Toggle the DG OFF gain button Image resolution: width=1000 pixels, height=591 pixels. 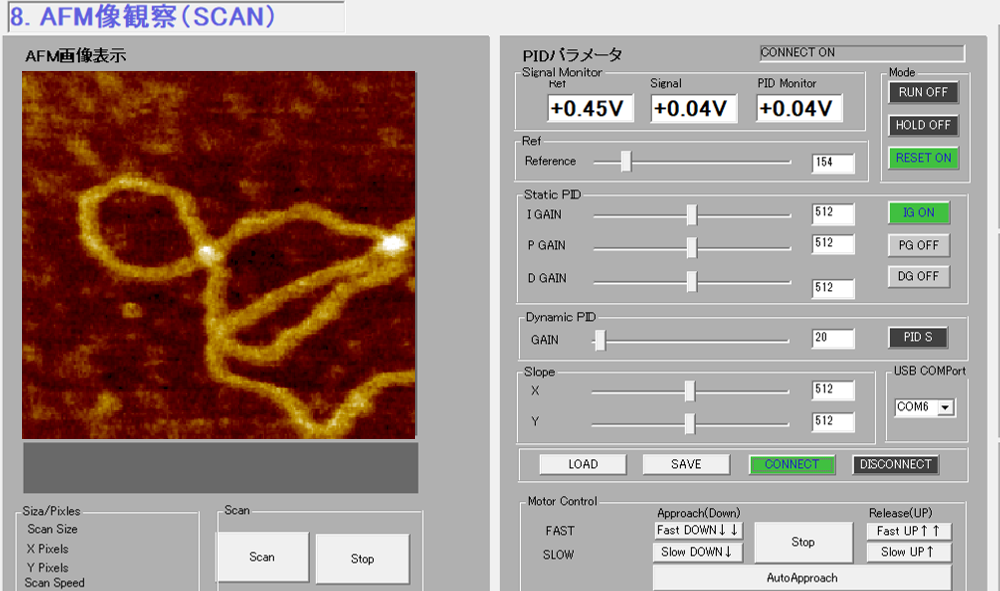918,277
